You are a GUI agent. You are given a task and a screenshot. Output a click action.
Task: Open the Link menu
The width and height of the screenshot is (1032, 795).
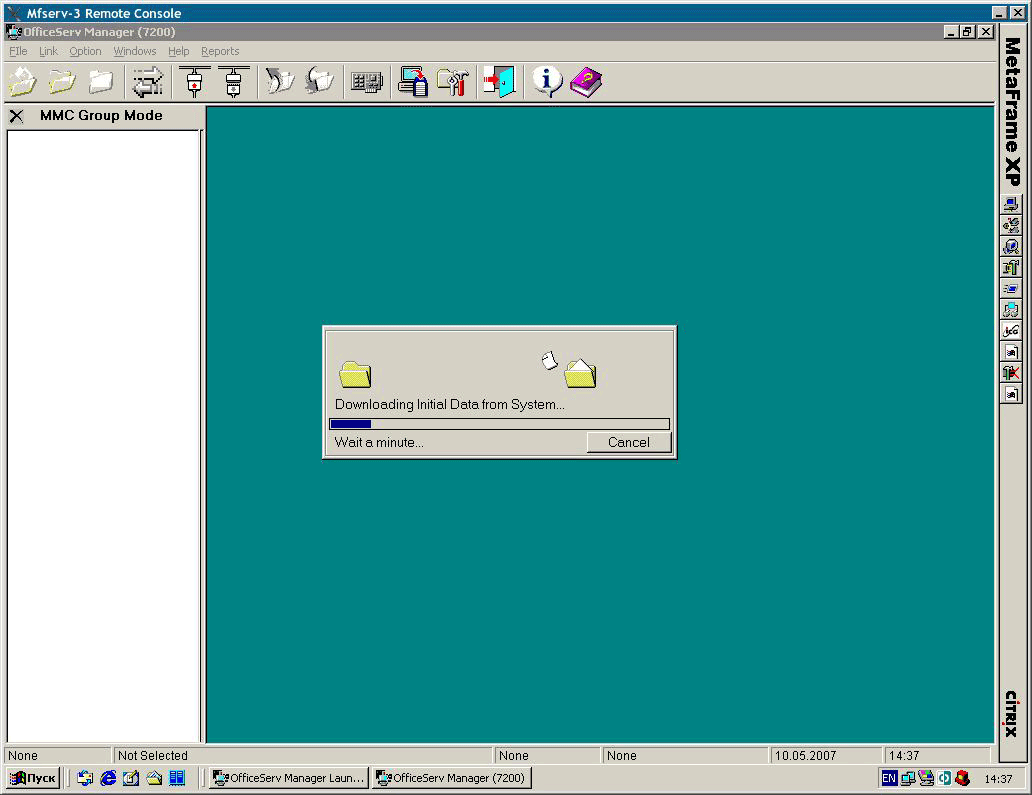(x=48, y=51)
